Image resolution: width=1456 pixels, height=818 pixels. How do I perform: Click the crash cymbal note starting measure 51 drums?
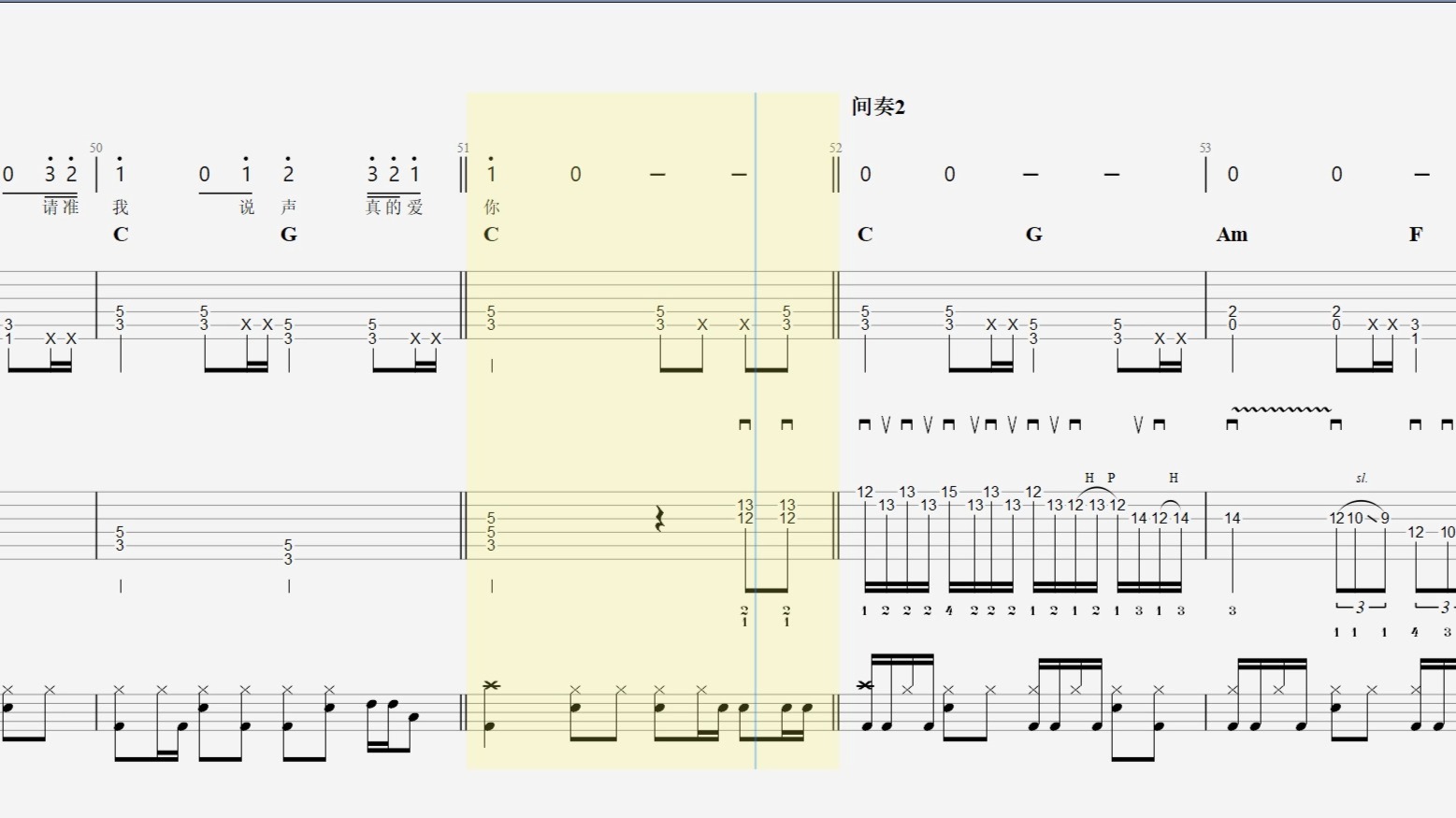pos(491,686)
